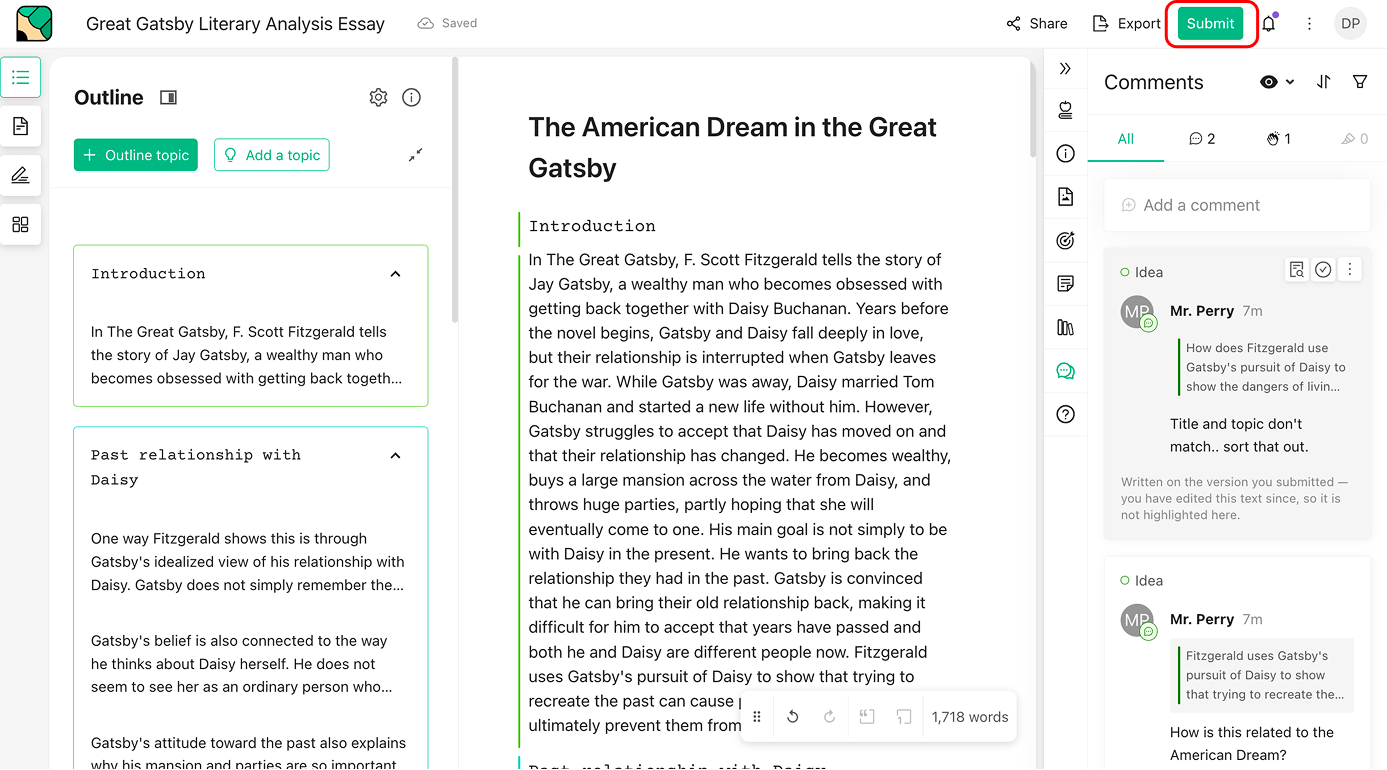Toggle comment visibility with the eye icon

pyautogui.click(x=1269, y=82)
